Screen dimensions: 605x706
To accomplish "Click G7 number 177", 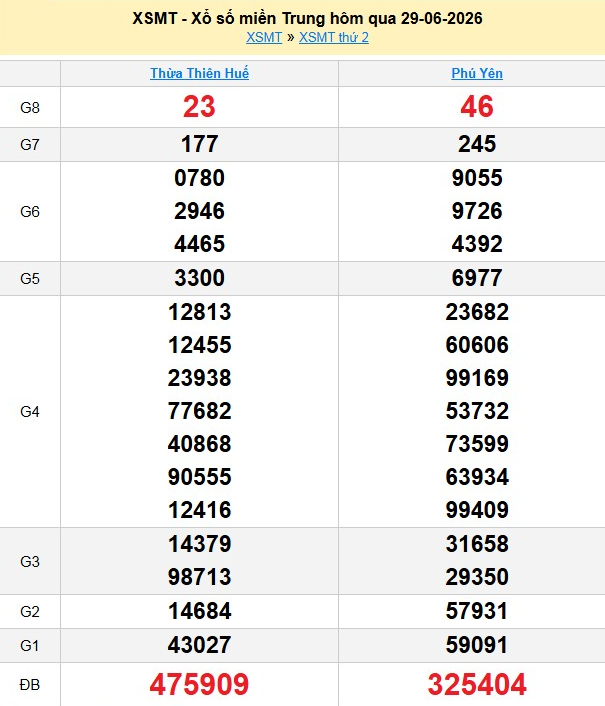I will tap(199, 144).
